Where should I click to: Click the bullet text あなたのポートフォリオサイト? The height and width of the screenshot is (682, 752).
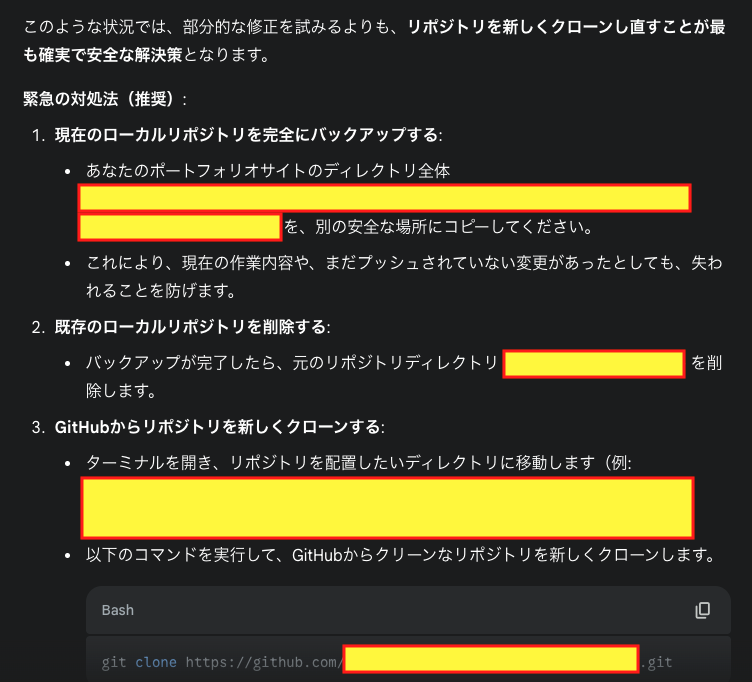tap(268, 171)
